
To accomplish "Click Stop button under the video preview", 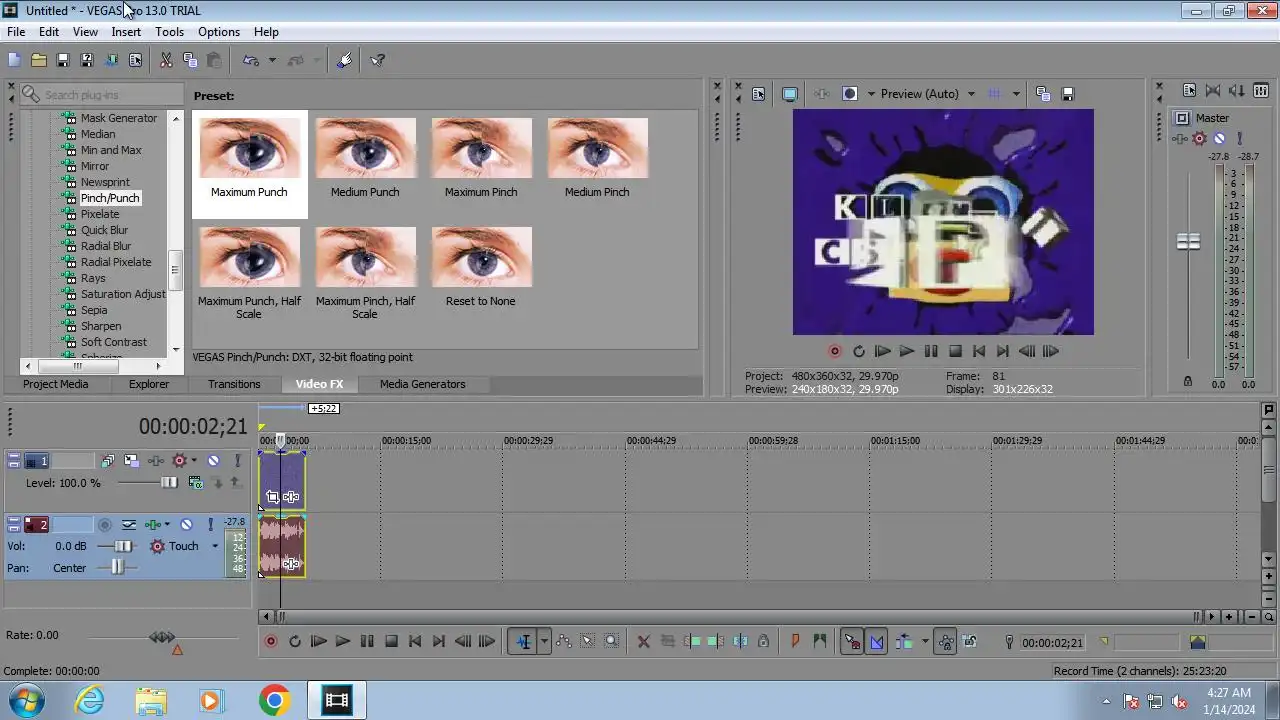I will (x=955, y=351).
